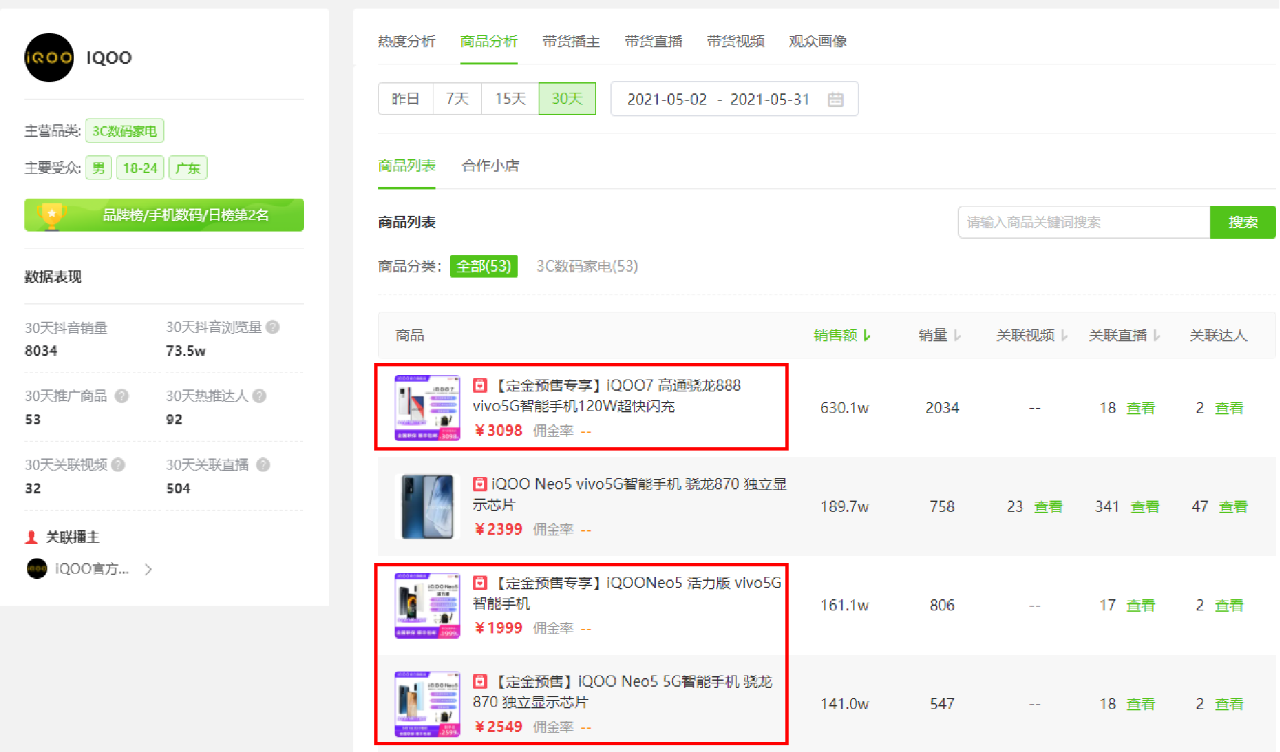Screen dimensions: 1280x752
Task: Open iQOO Neo5 骁龙870 product title
Action: coord(630,494)
